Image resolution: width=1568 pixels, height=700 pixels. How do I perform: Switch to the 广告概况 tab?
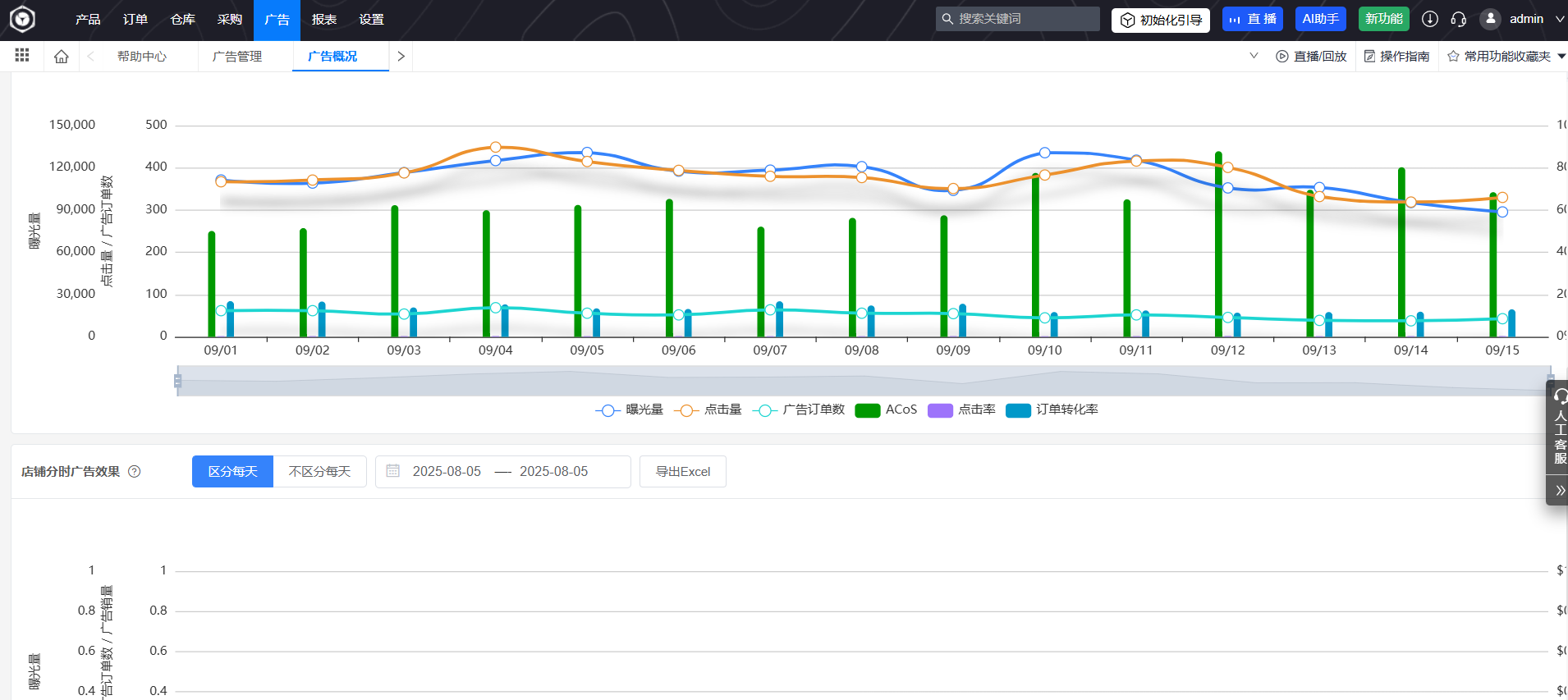(x=332, y=57)
